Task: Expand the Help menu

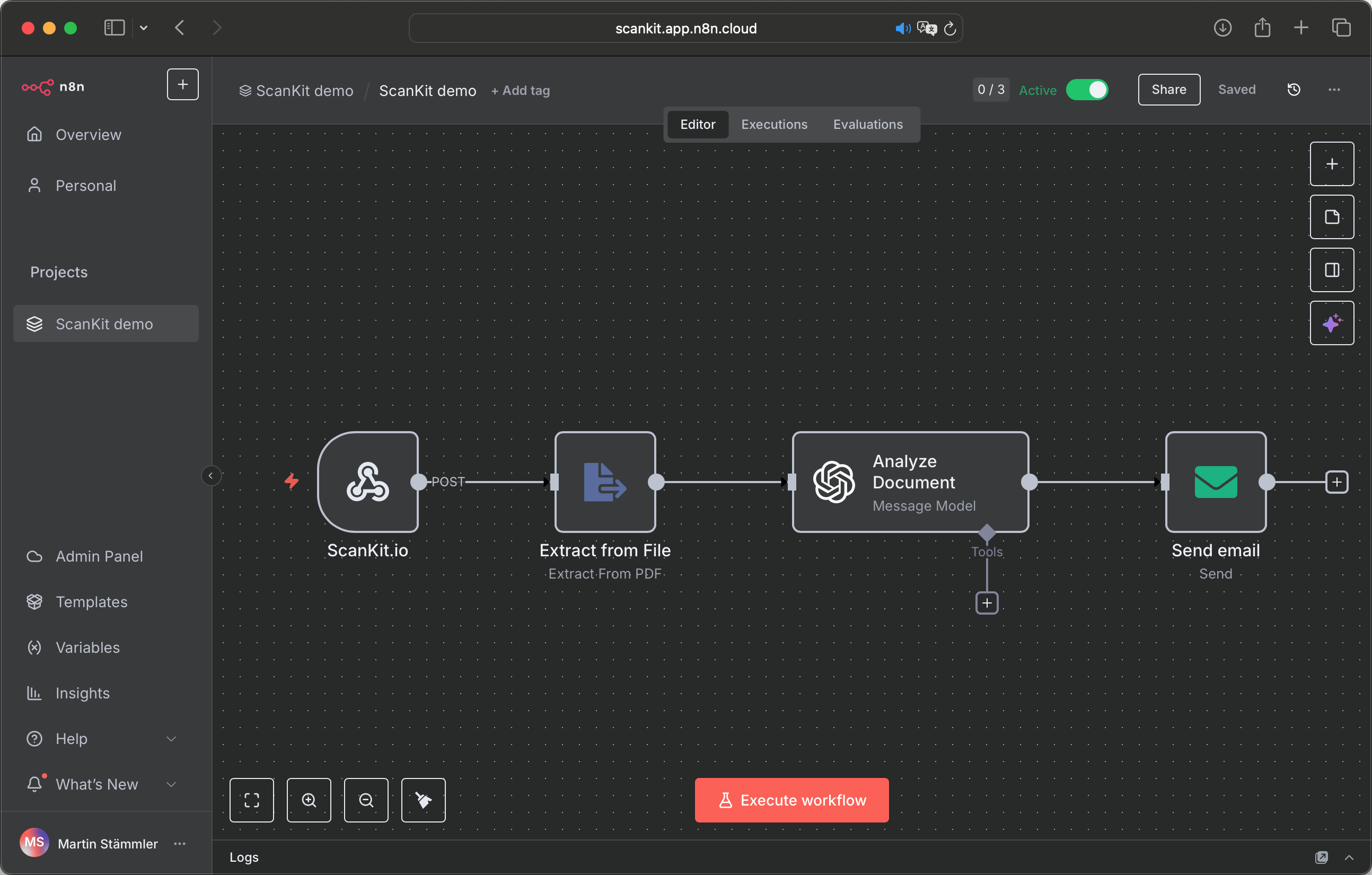Action: tap(106, 738)
